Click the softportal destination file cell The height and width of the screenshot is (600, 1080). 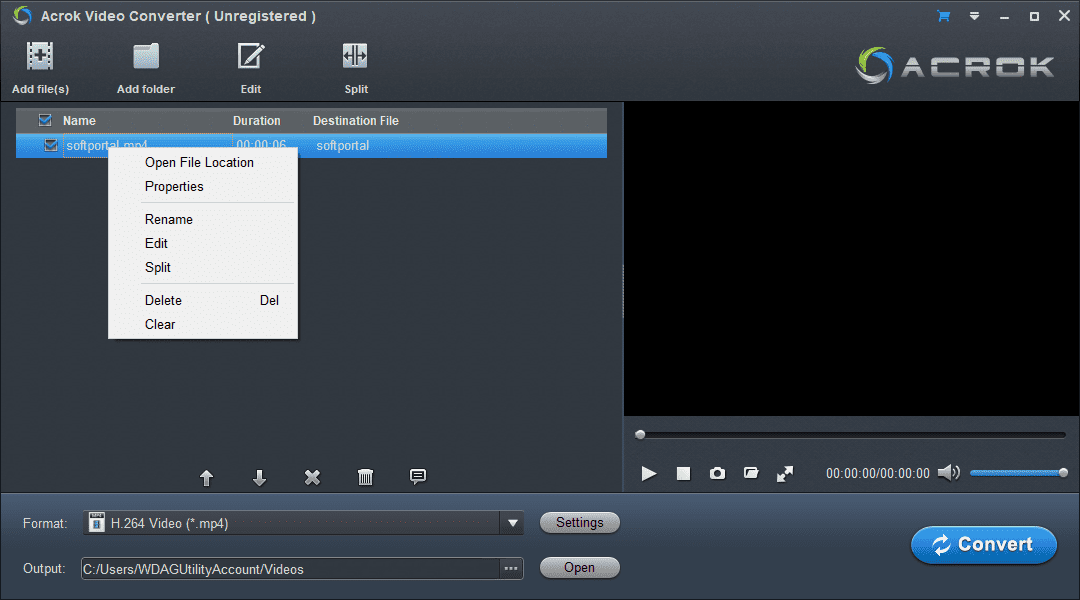pyautogui.click(x=342, y=145)
